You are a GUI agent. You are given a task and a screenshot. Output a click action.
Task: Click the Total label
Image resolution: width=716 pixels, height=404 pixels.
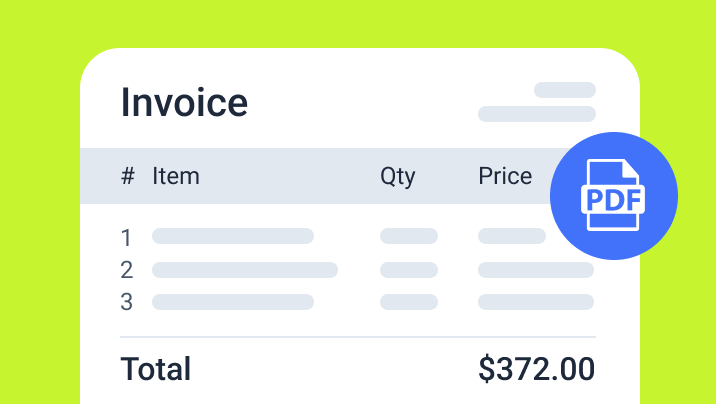point(156,369)
